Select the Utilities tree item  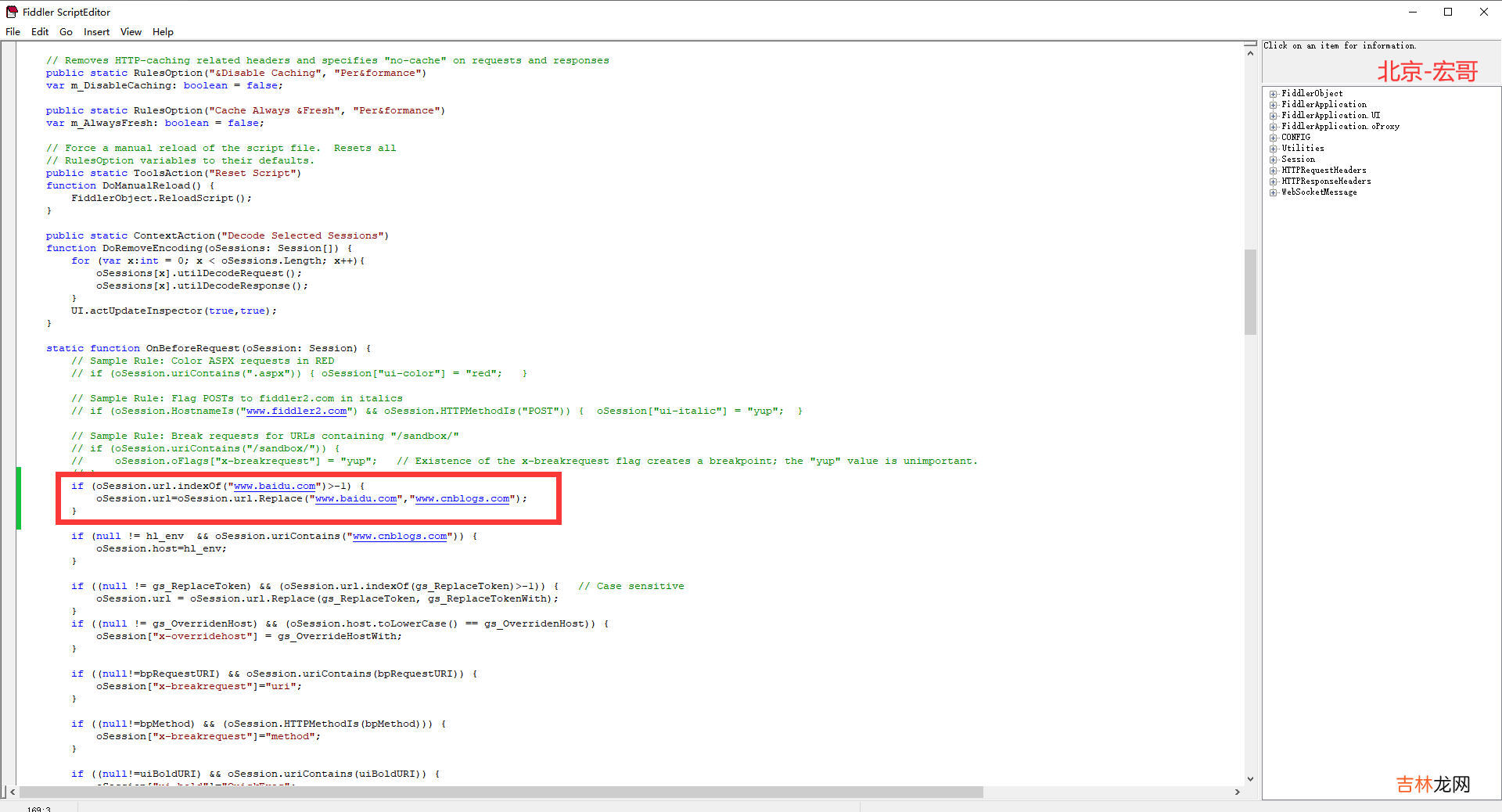[1303, 149]
